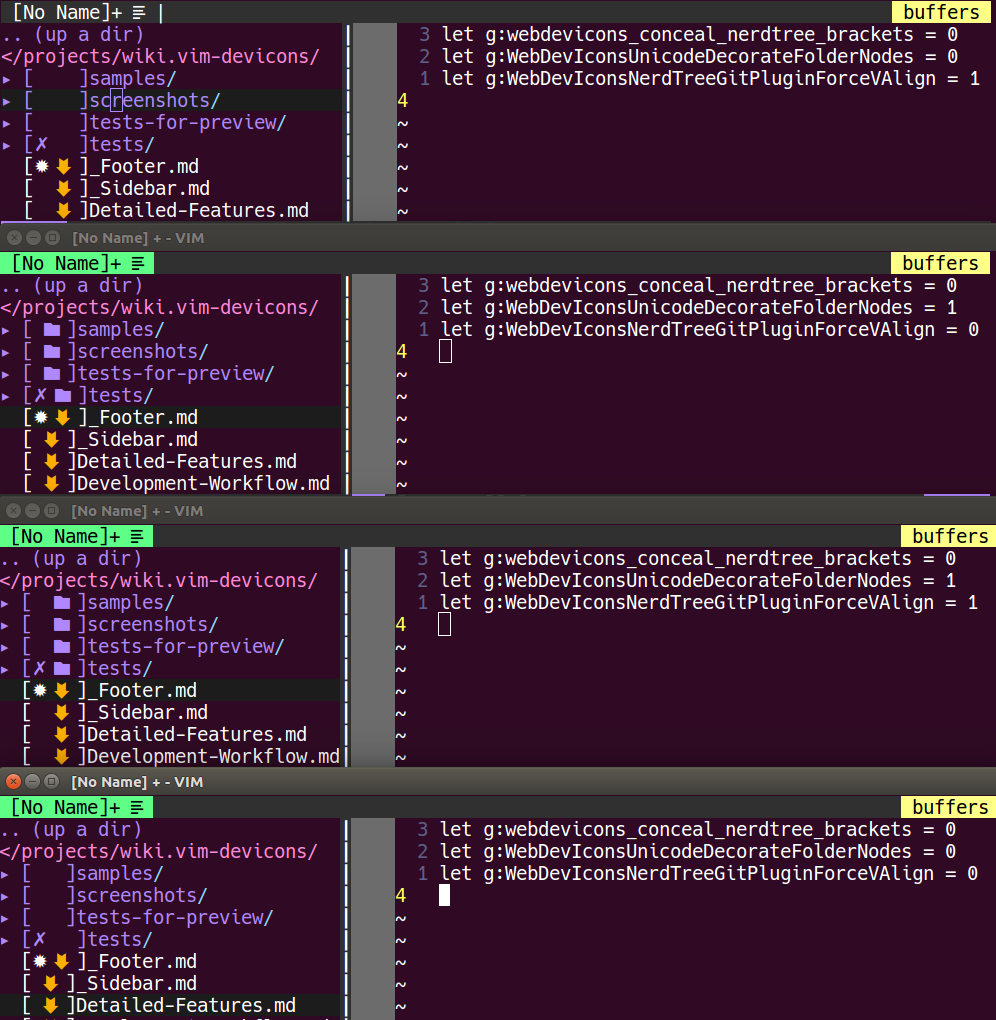Click the ForceVAlign = 1 line in top view
The height and width of the screenshot is (1020, 996).
point(711,79)
